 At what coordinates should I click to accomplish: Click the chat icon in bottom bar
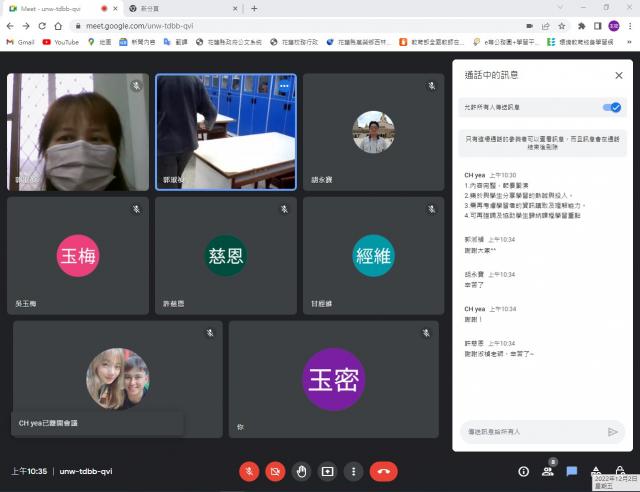572,471
